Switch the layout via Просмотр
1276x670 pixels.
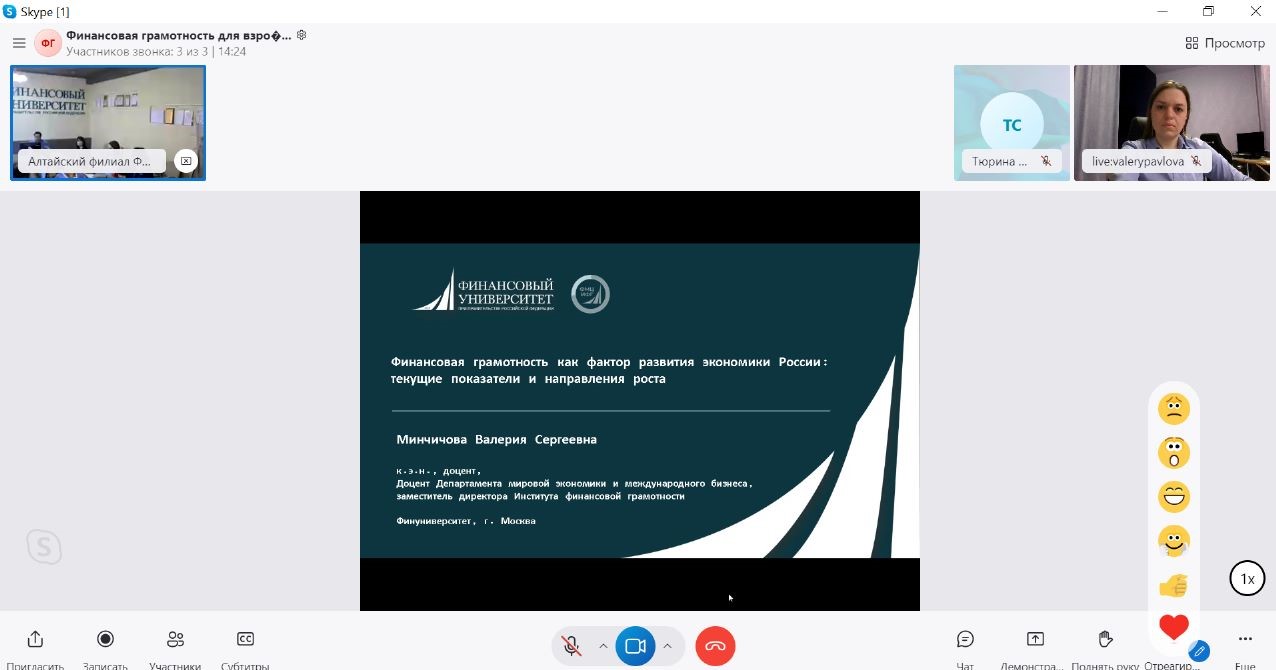[x=1225, y=43]
